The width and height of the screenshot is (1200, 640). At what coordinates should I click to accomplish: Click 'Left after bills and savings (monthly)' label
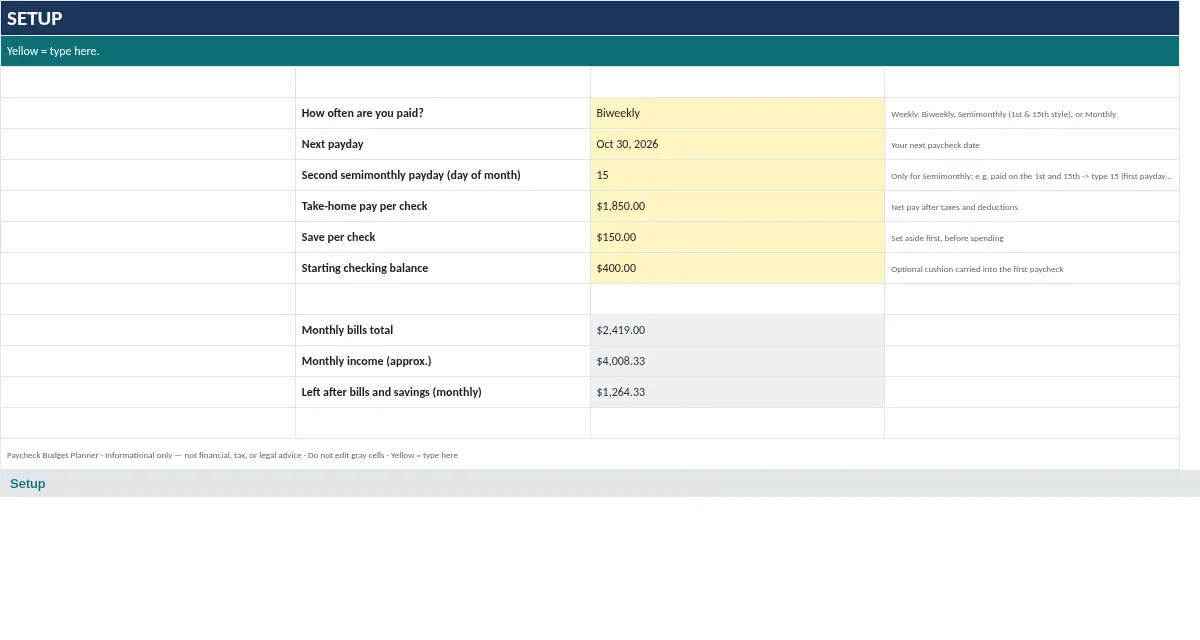click(392, 392)
